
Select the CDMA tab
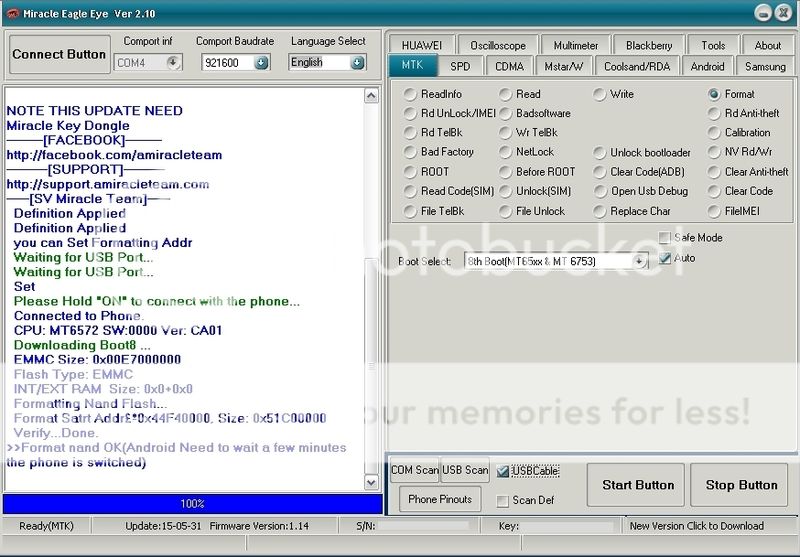509,66
